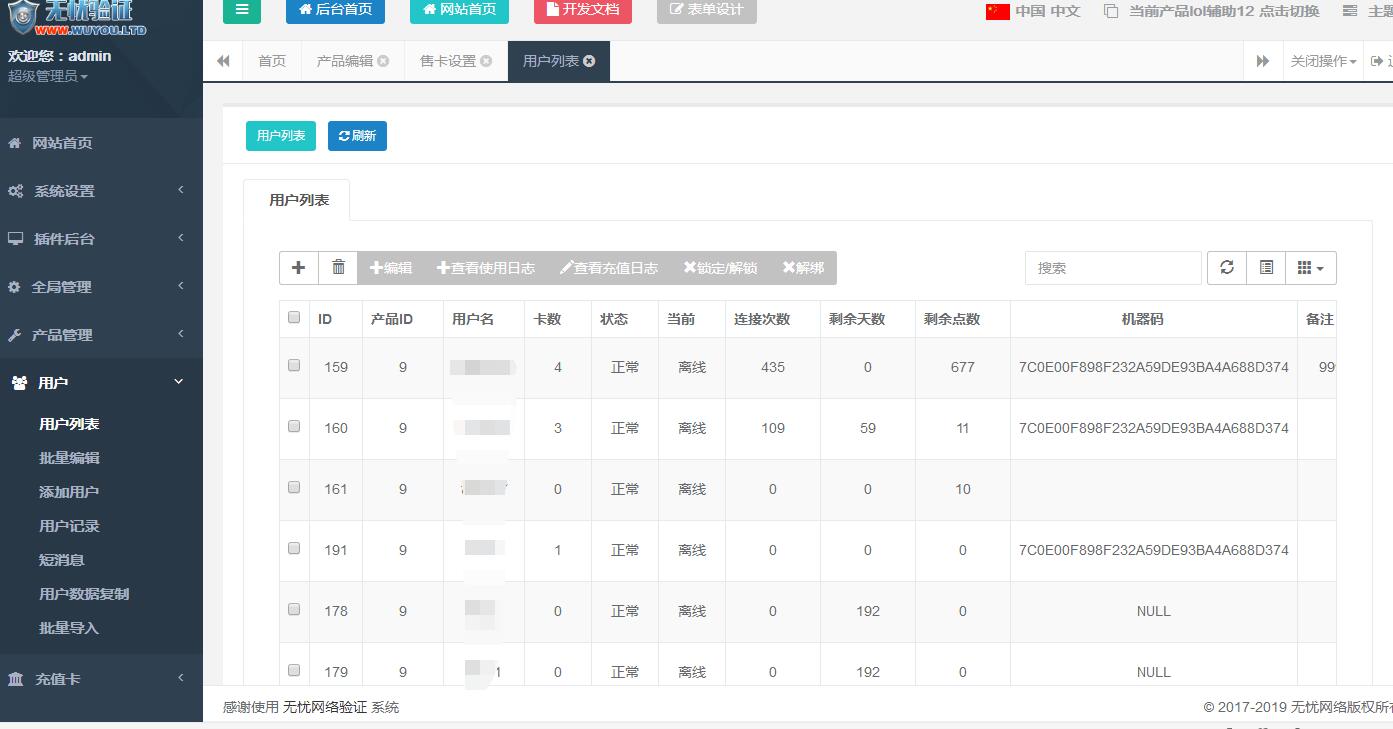Click the blue 刷新 button
Viewport: 1393px width, 729px height.
[x=357, y=136]
